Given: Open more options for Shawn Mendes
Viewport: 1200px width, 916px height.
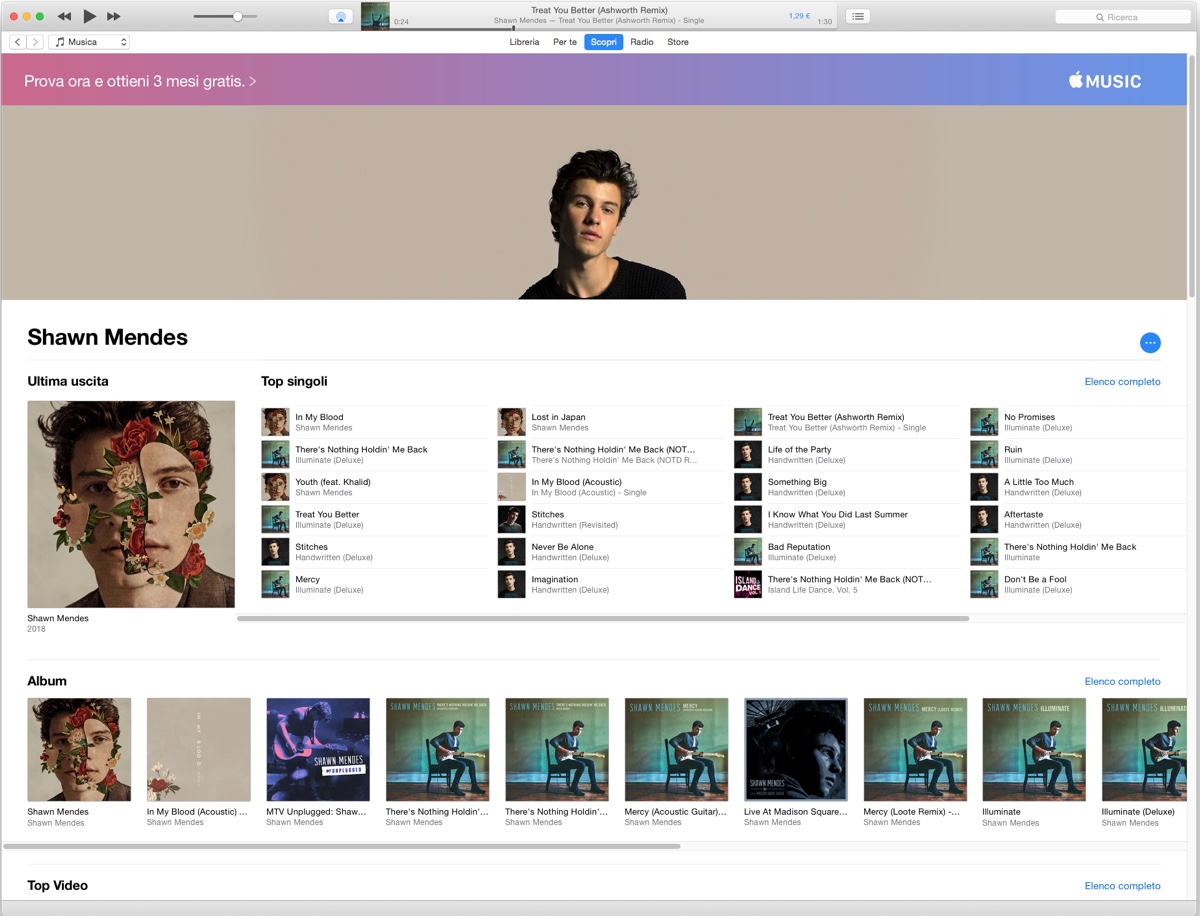Looking at the screenshot, I should coord(1150,342).
